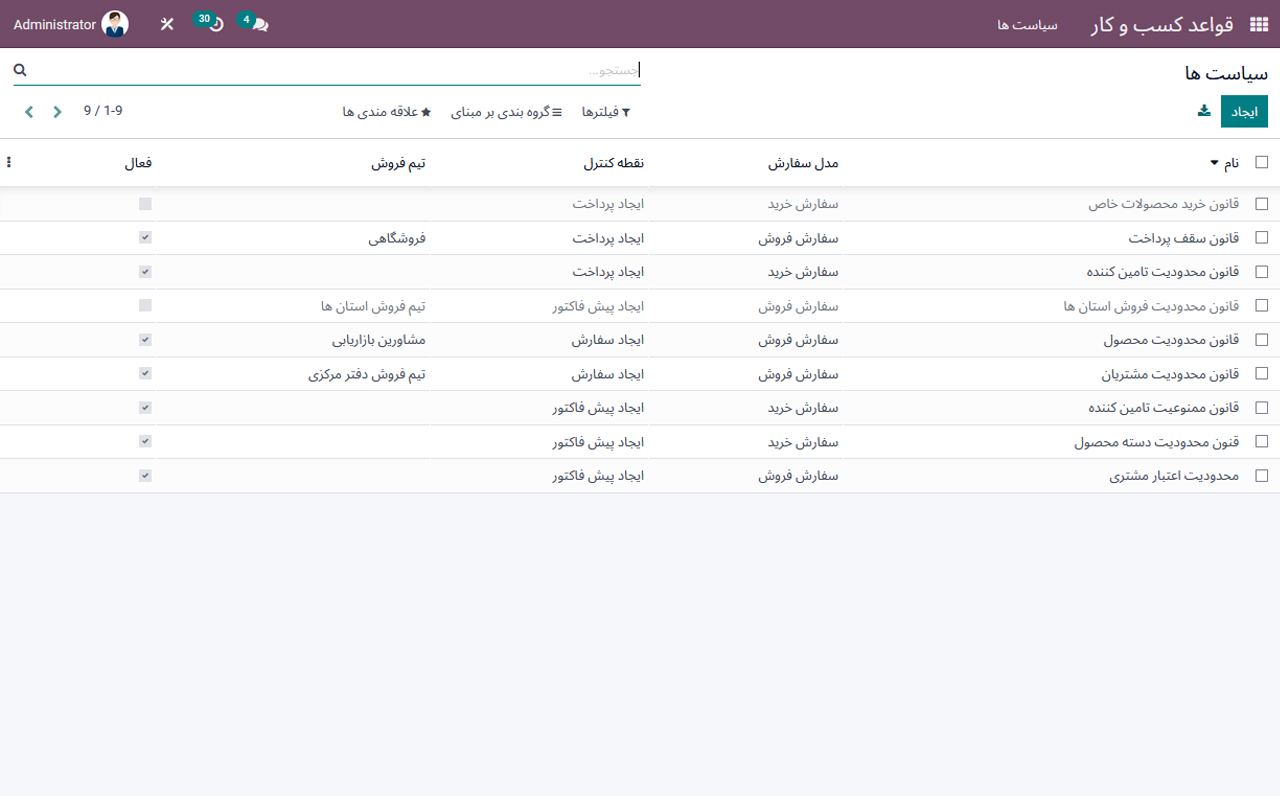Click the ایجاد create button

coord(1244,111)
